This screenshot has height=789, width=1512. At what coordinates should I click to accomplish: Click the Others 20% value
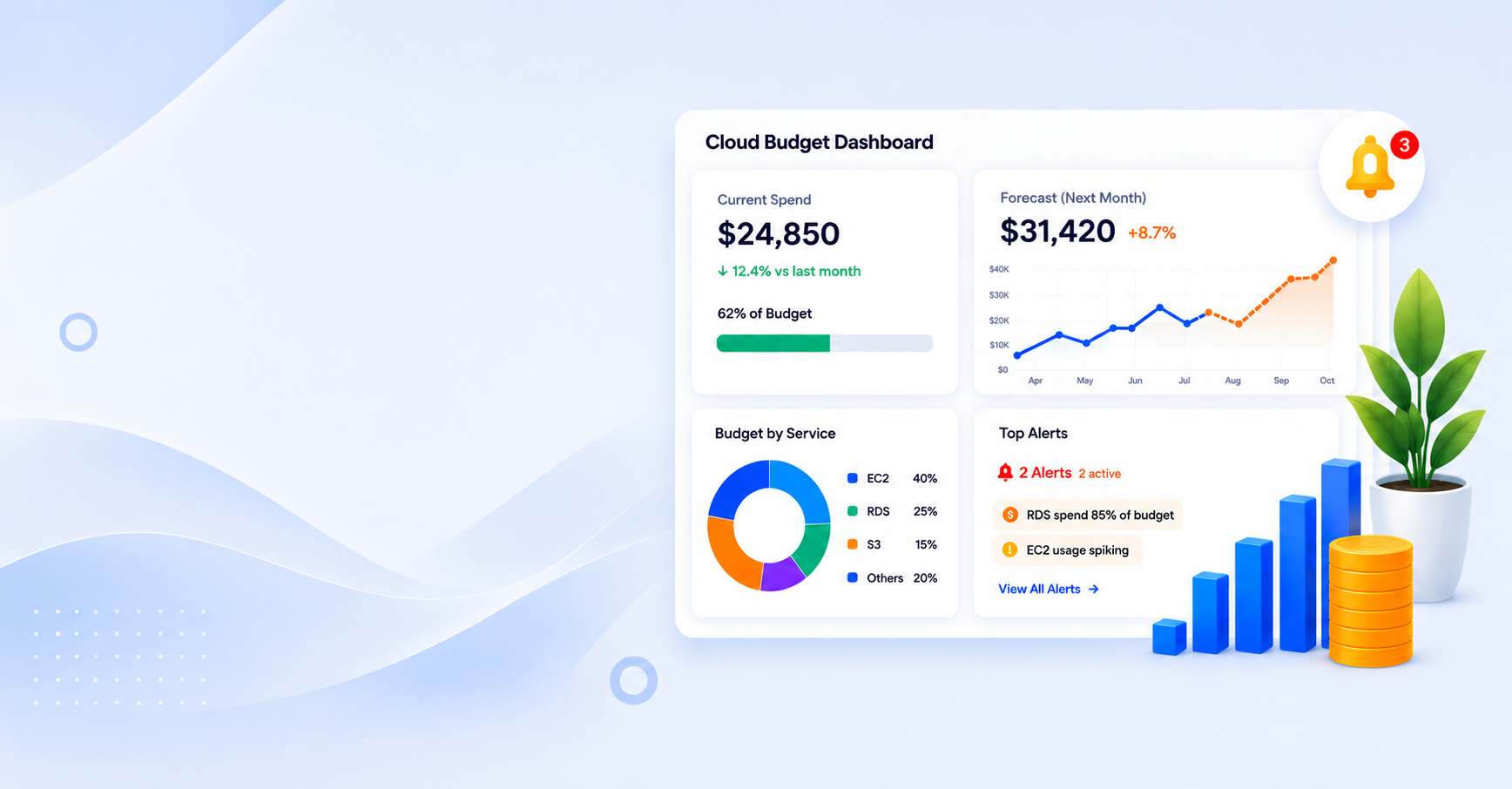pos(925,577)
